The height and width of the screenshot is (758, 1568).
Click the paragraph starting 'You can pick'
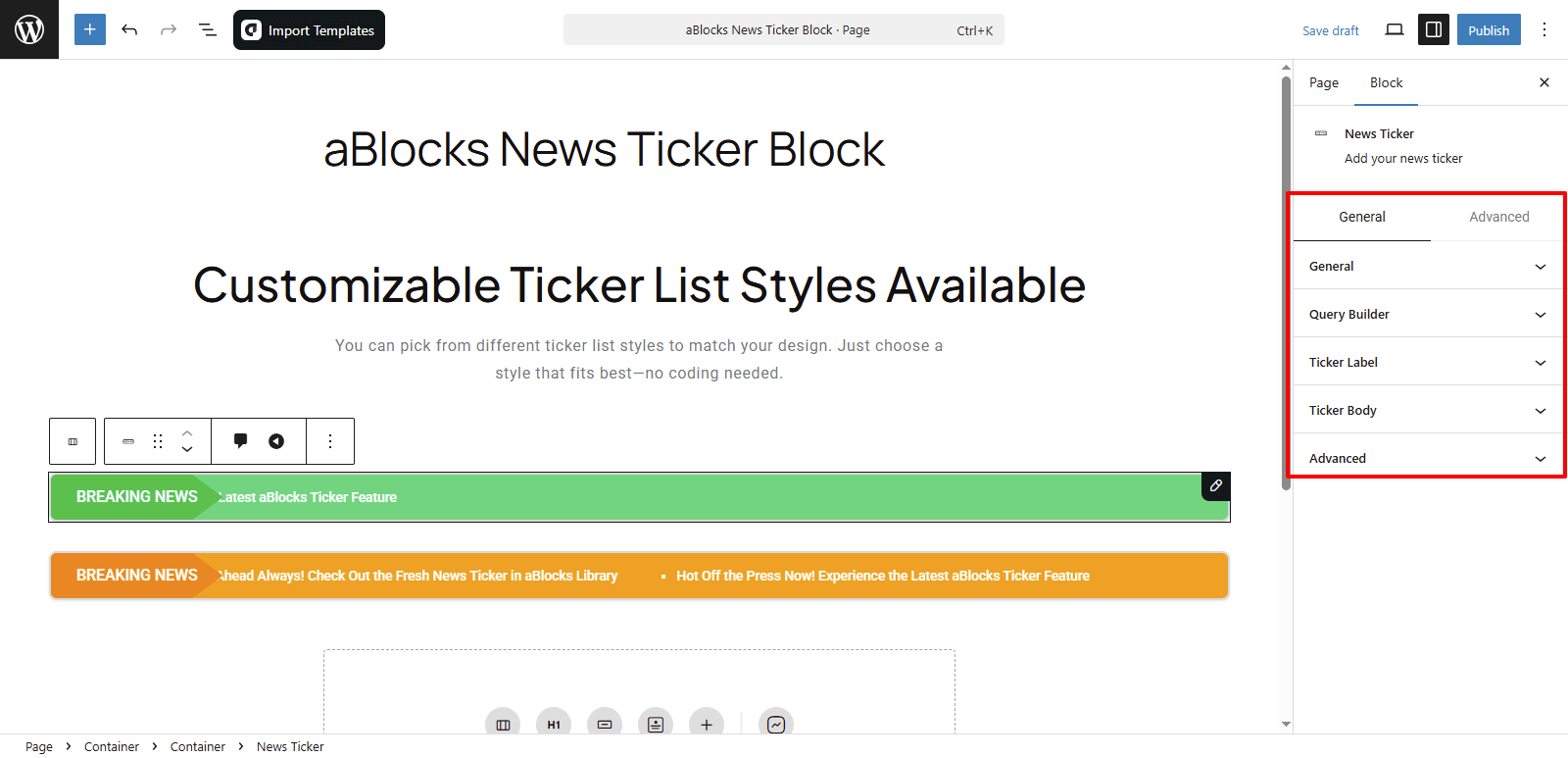tap(639, 359)
